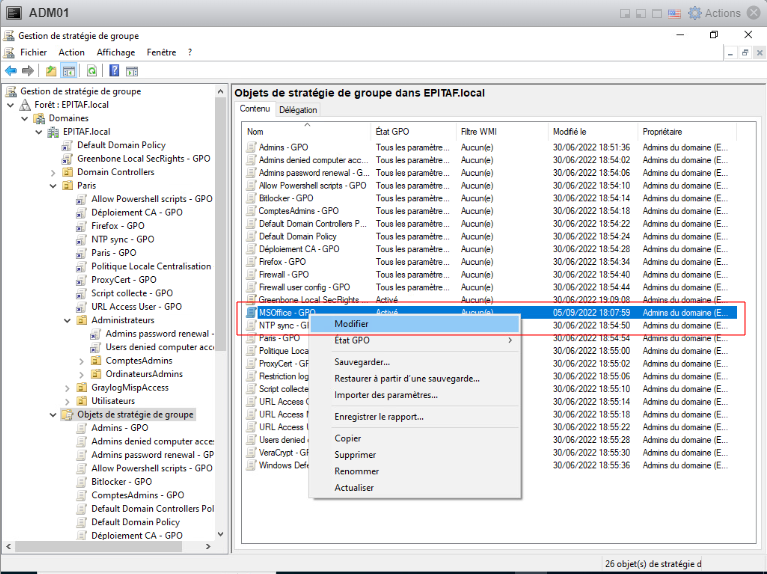
Task: Click the blue Back arrow in toolbar
Action: tap(11, 71)
